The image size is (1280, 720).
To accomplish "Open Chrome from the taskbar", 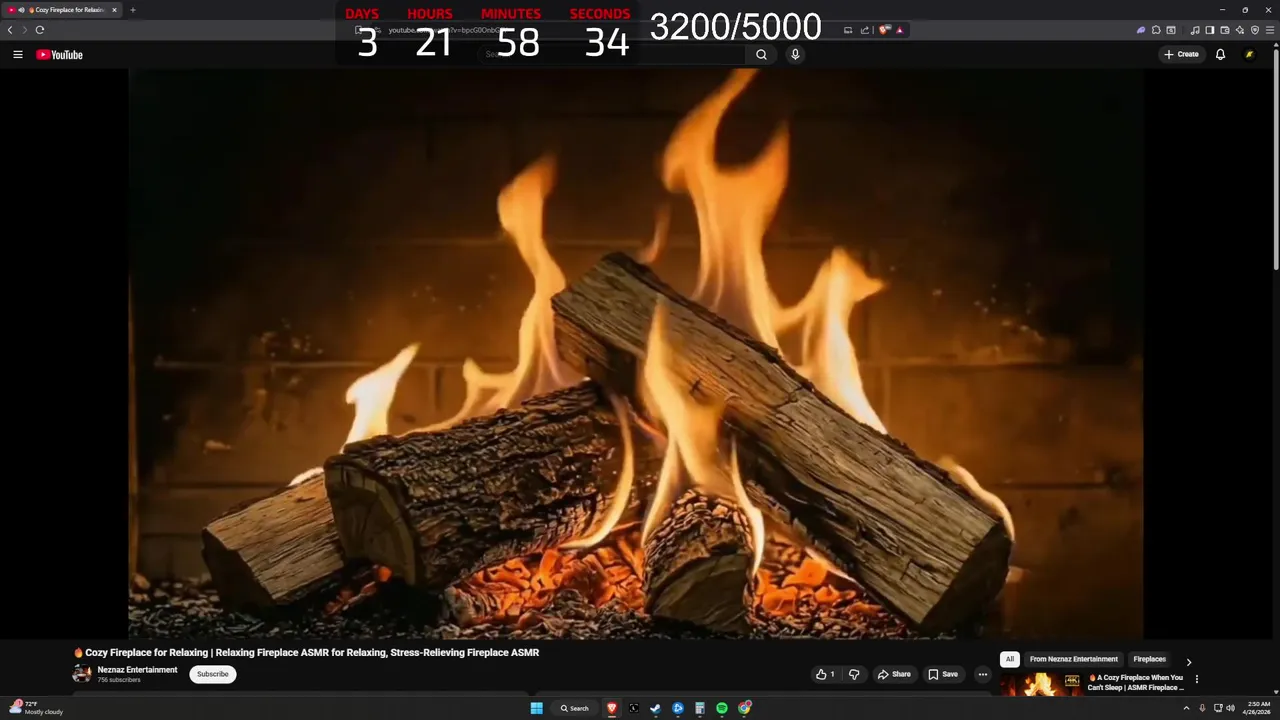I will pyautogui.click(x=744, y=708).
